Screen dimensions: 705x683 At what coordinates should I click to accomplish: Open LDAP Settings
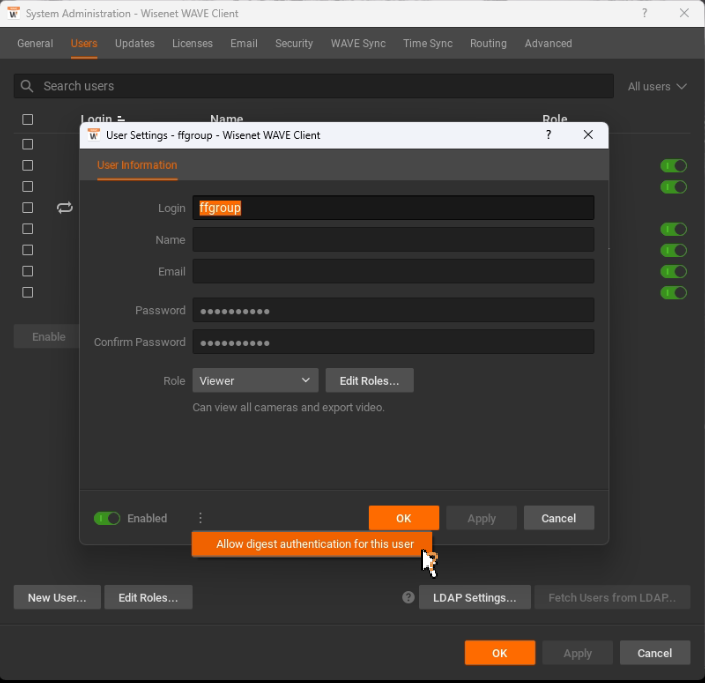click(475, 597)
